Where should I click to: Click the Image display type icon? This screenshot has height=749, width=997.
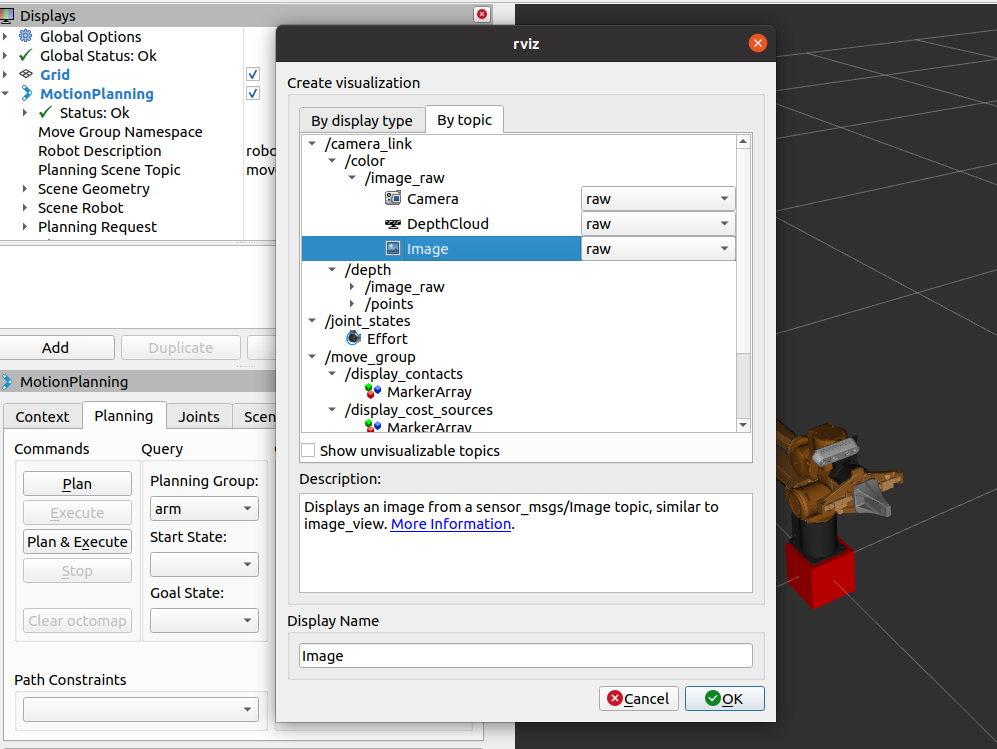pos(393,249)
